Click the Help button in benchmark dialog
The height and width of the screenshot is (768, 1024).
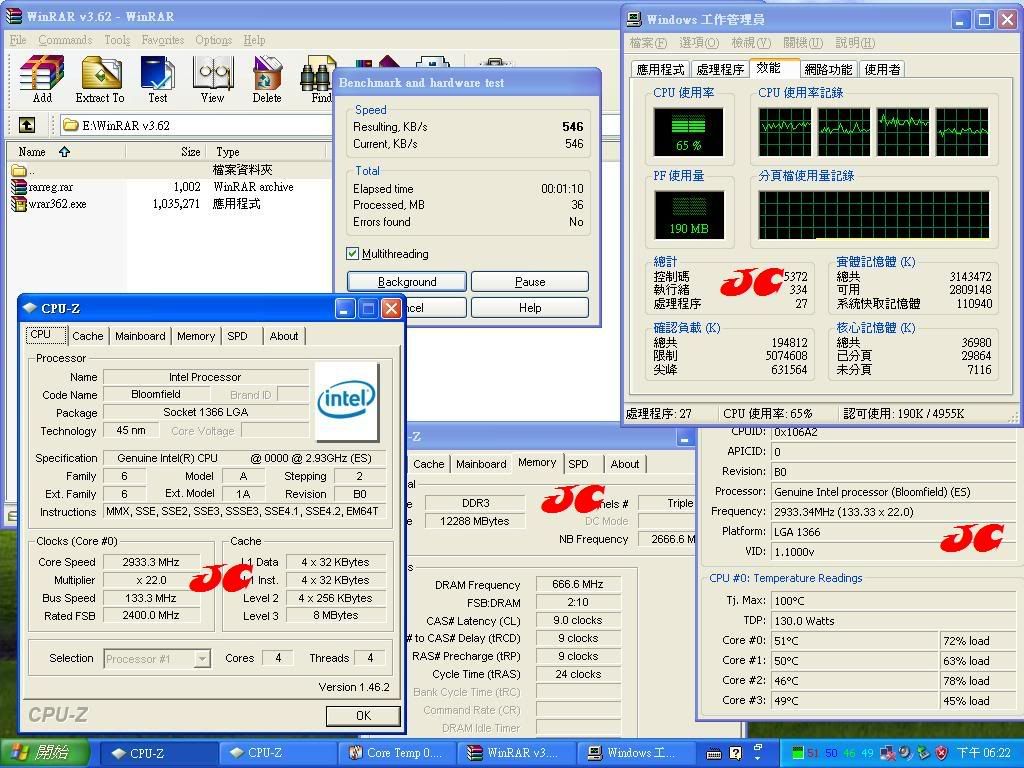530,308
